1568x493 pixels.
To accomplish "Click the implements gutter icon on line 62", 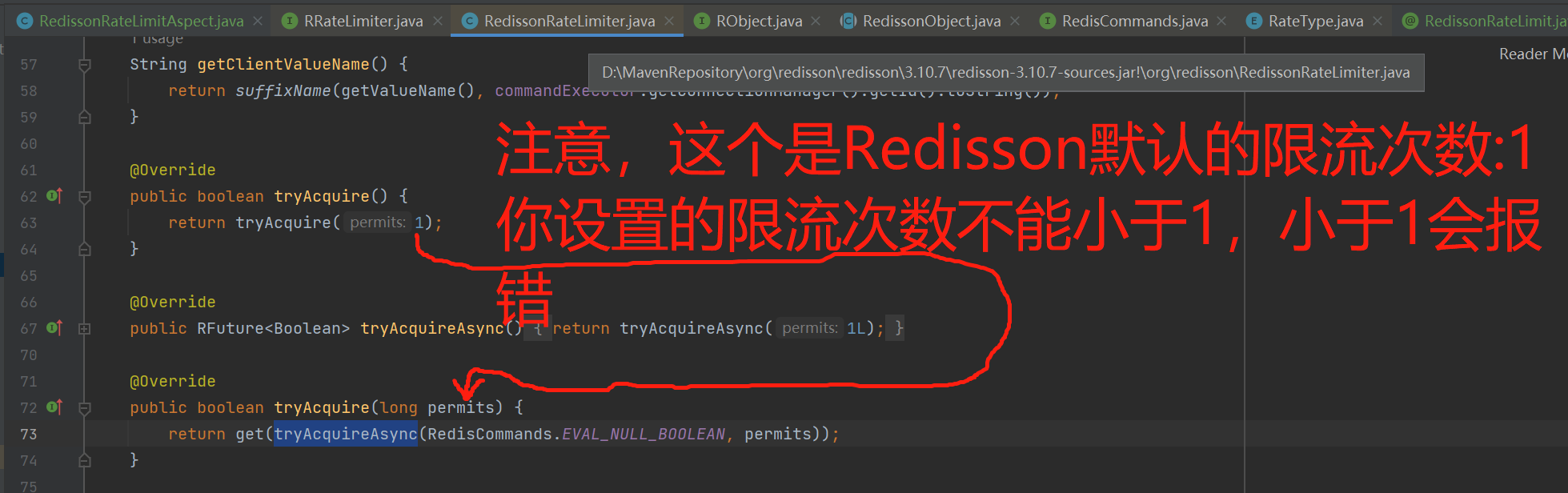I will pyautogui.click(x=54, y=195).
